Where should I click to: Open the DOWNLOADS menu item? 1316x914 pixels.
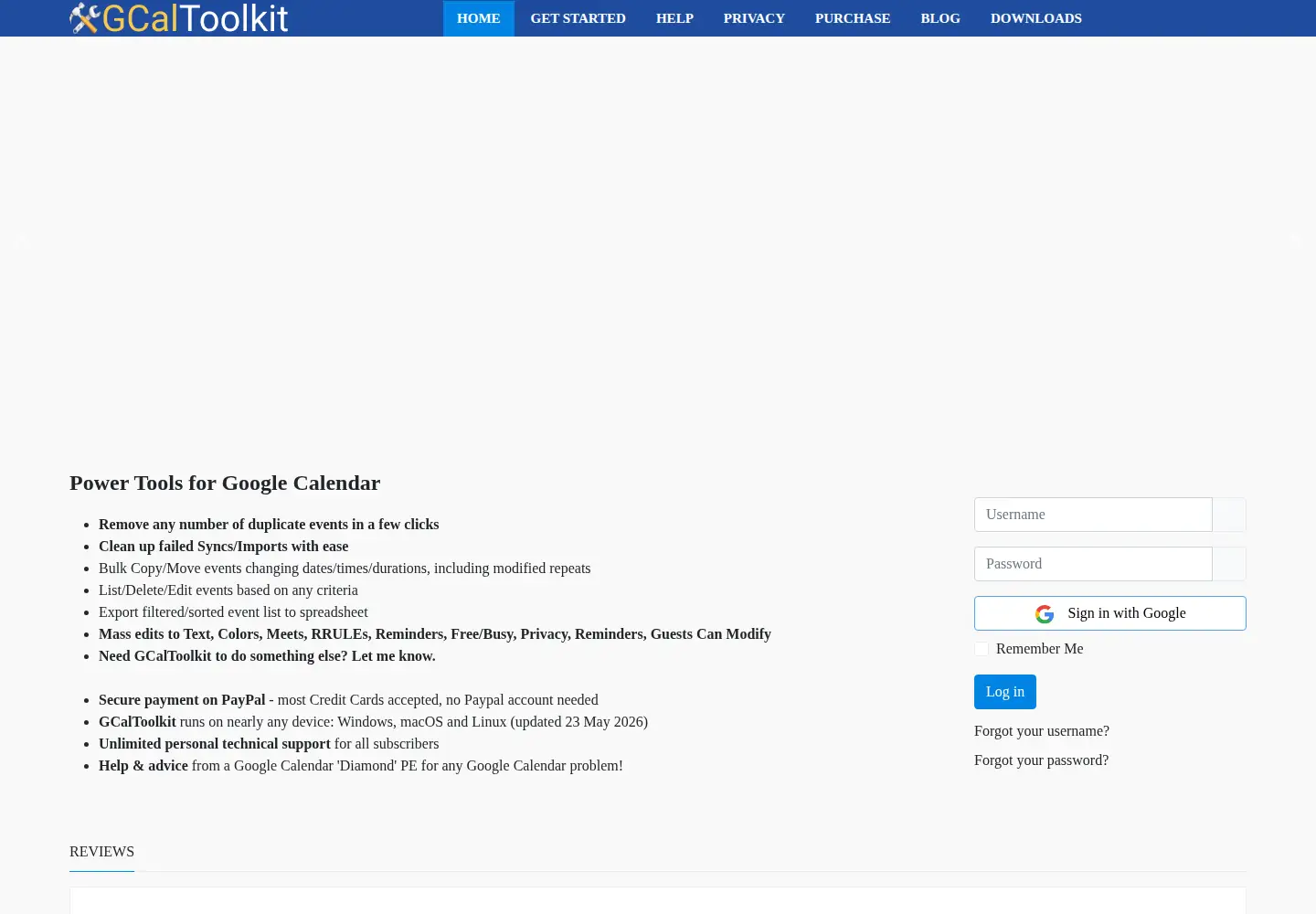pos(1036,18)
